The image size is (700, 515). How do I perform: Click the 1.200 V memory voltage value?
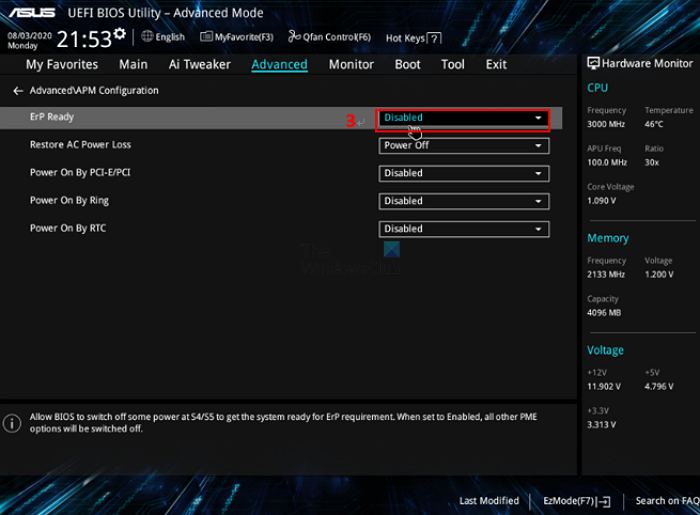coord(659,274)
